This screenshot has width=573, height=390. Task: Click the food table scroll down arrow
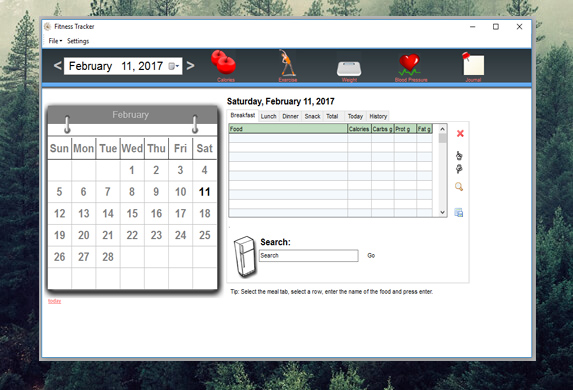(x=443, y=212)
